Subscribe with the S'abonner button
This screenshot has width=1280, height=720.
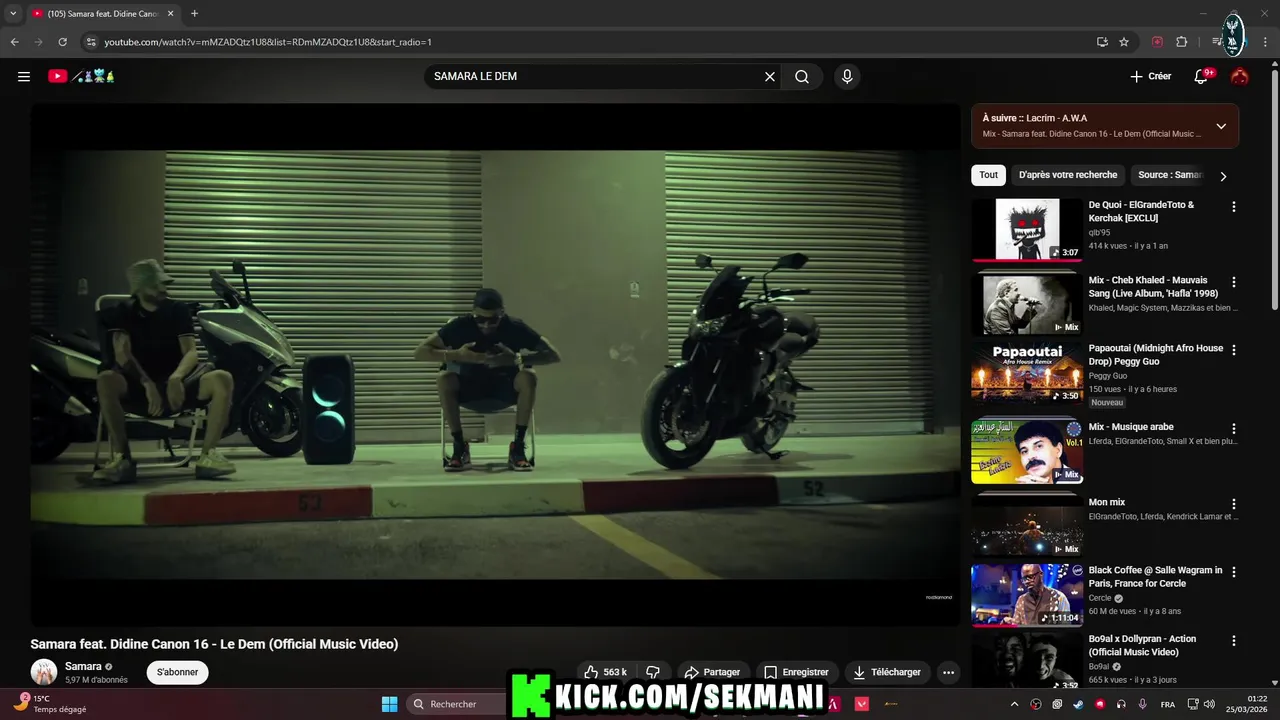click(177, 672)
